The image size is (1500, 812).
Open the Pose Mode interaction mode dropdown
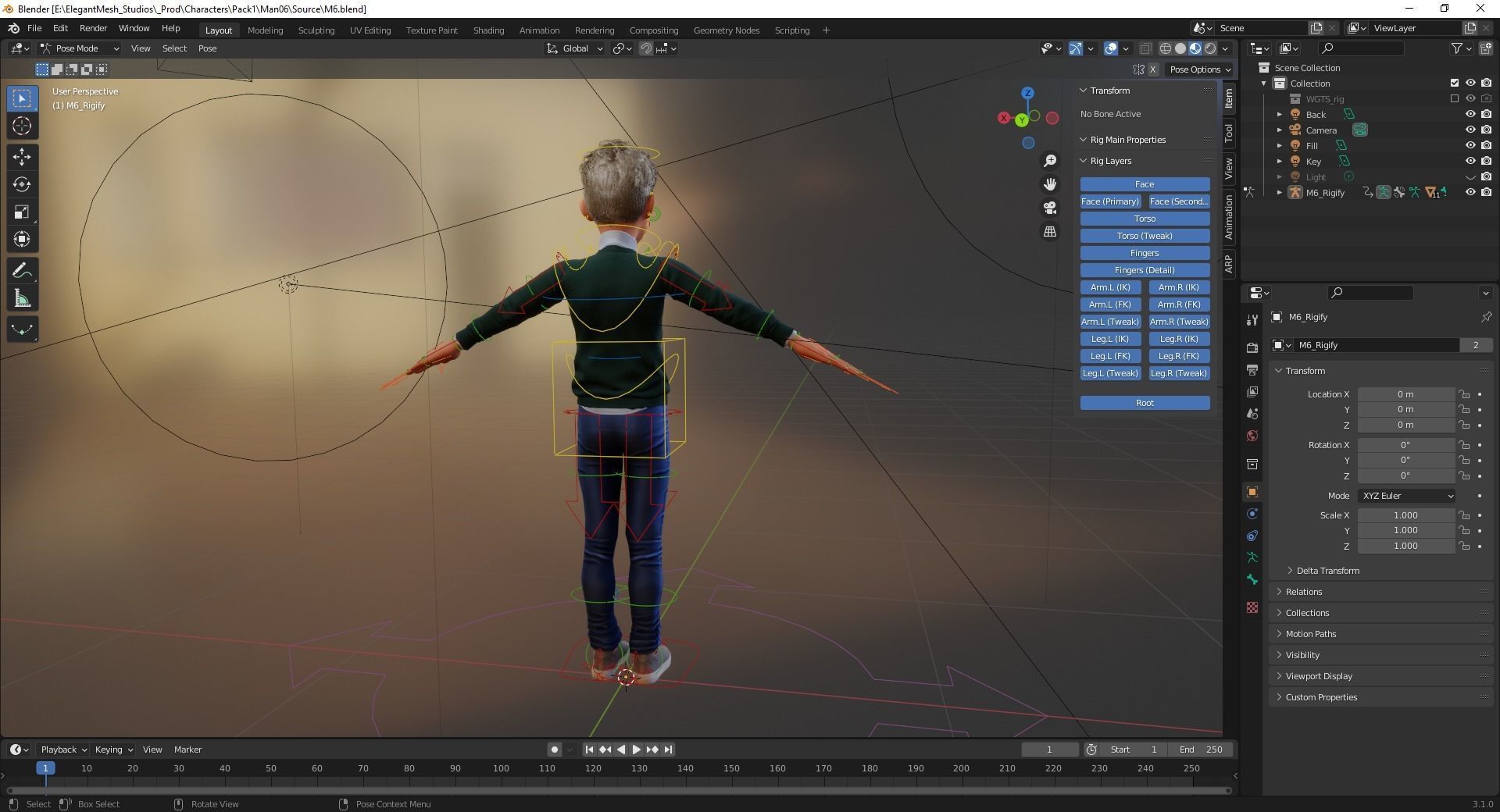point(80,48)
